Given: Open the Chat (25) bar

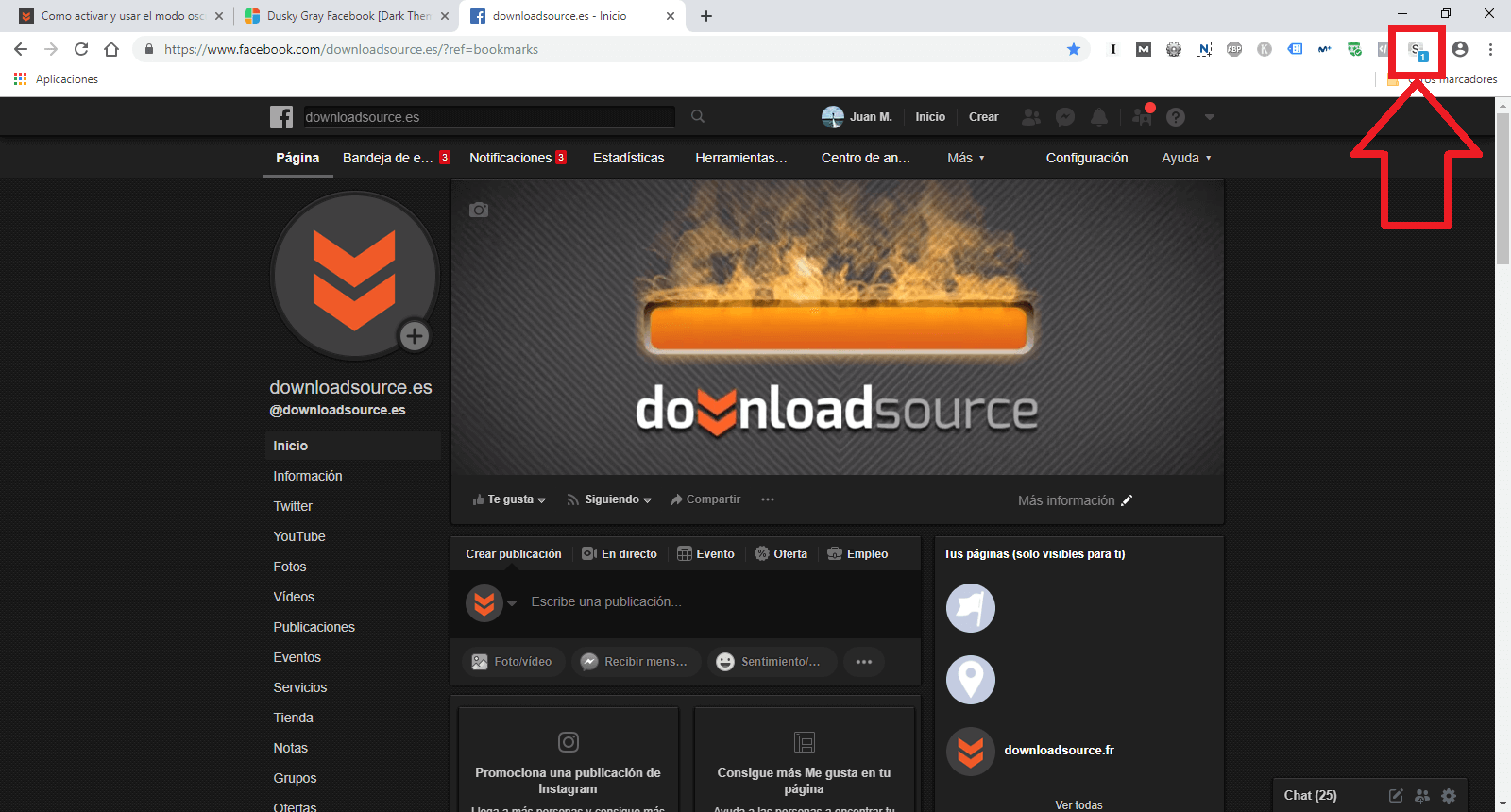Looking at the screenshot, I should pos(1310,796).
